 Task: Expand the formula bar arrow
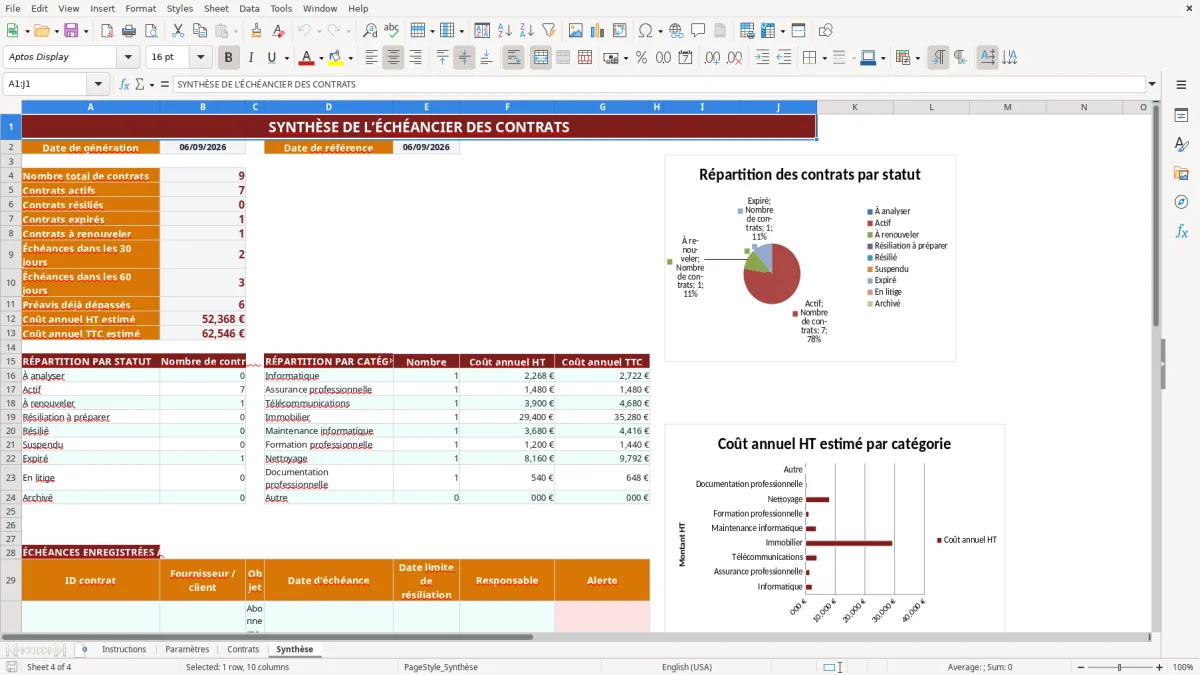[1152, 85]
